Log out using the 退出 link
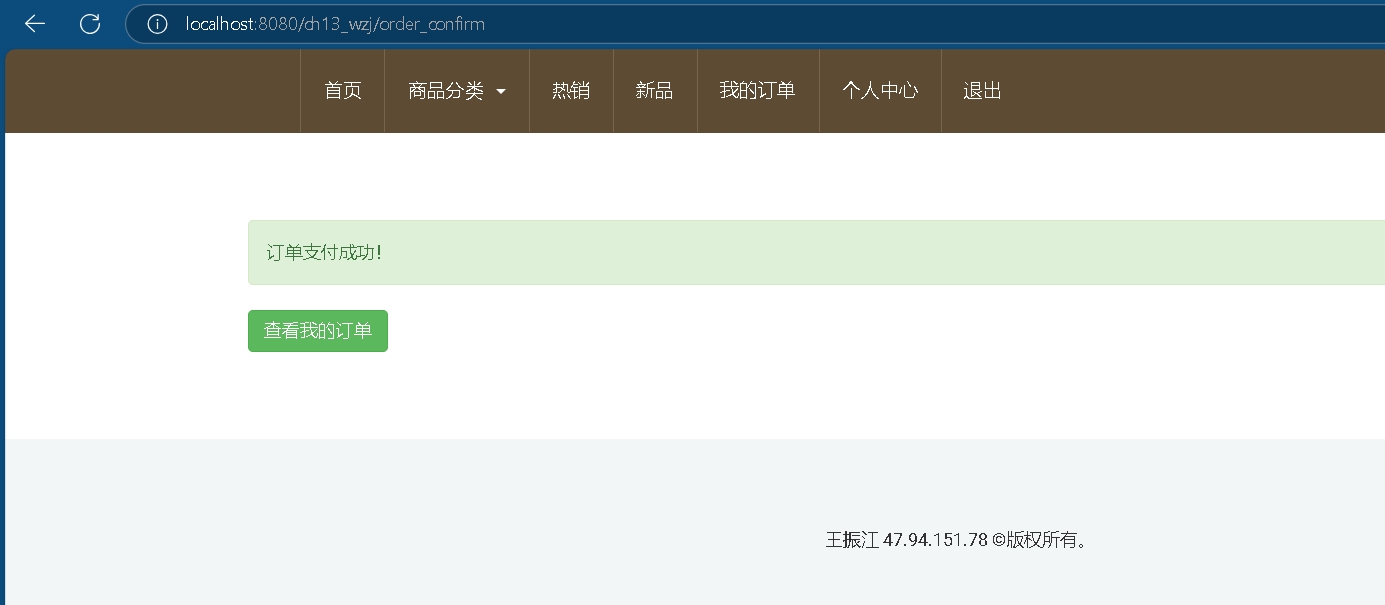 click(982, 91)
